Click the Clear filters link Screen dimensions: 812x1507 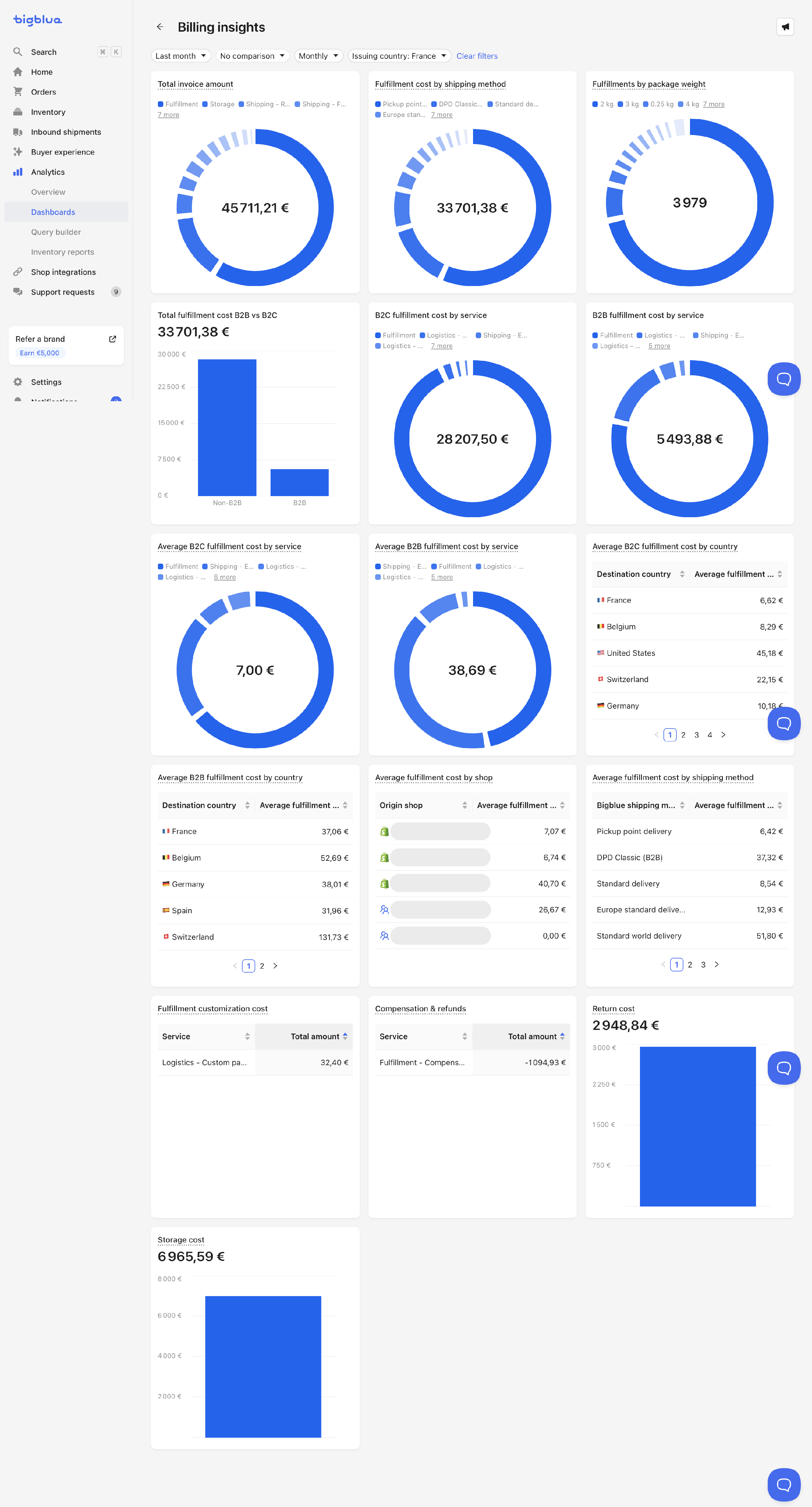point(477,56)
